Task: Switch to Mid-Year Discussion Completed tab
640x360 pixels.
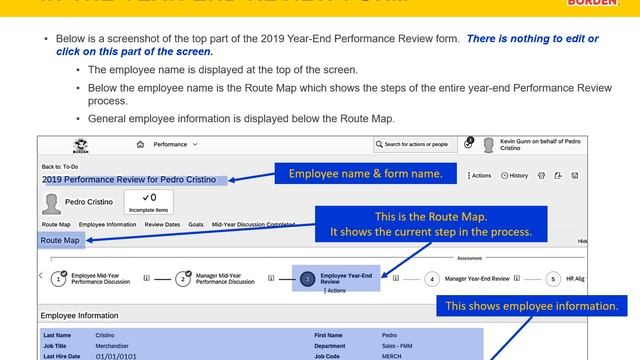Action: (253, 224)
